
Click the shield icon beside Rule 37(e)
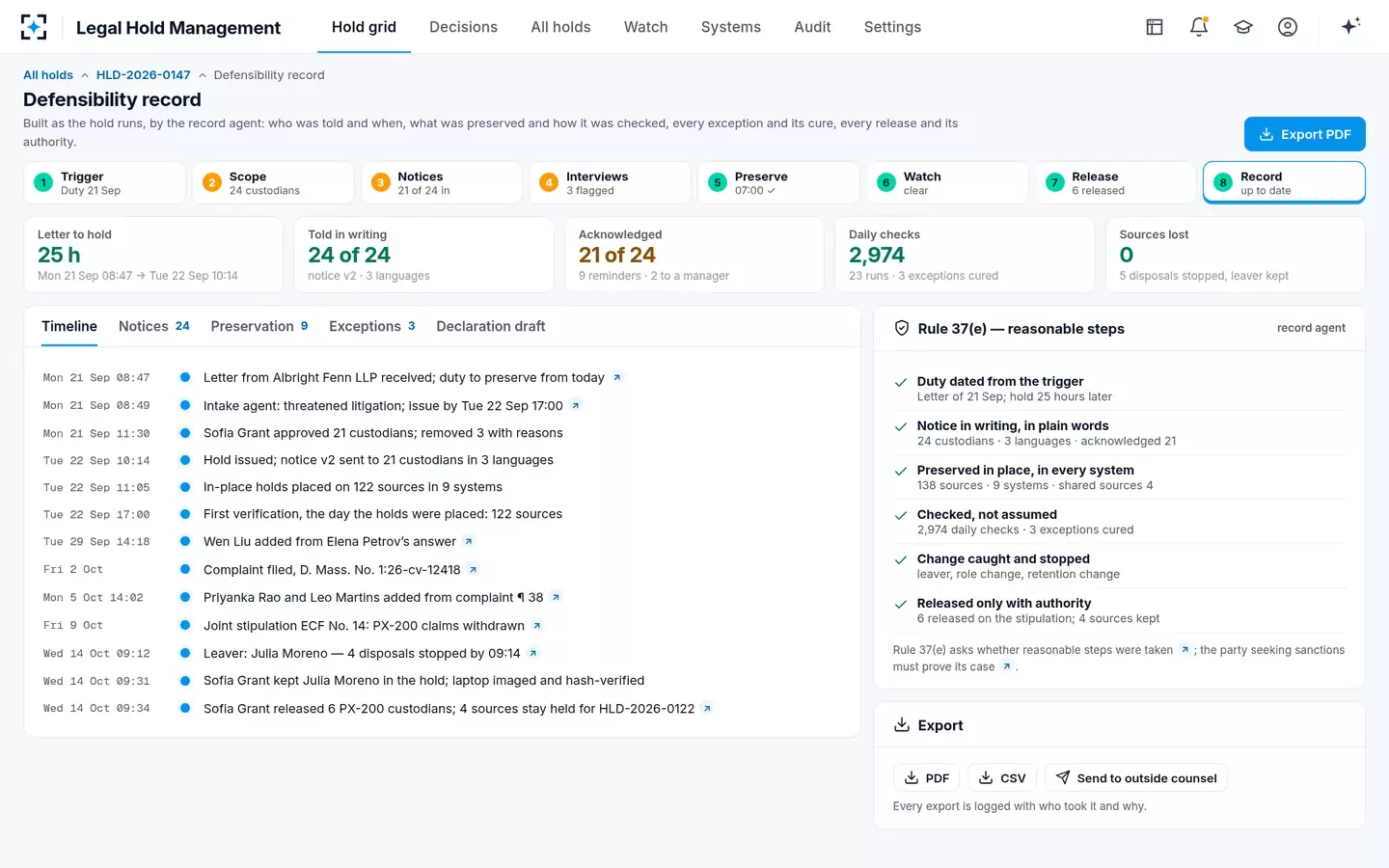point(902,328)
